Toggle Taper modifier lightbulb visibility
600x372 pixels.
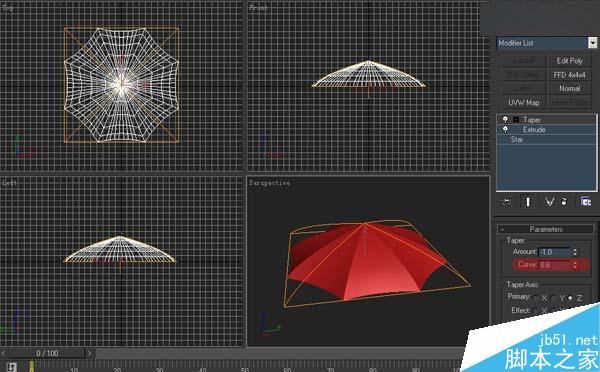coord(505,119)
